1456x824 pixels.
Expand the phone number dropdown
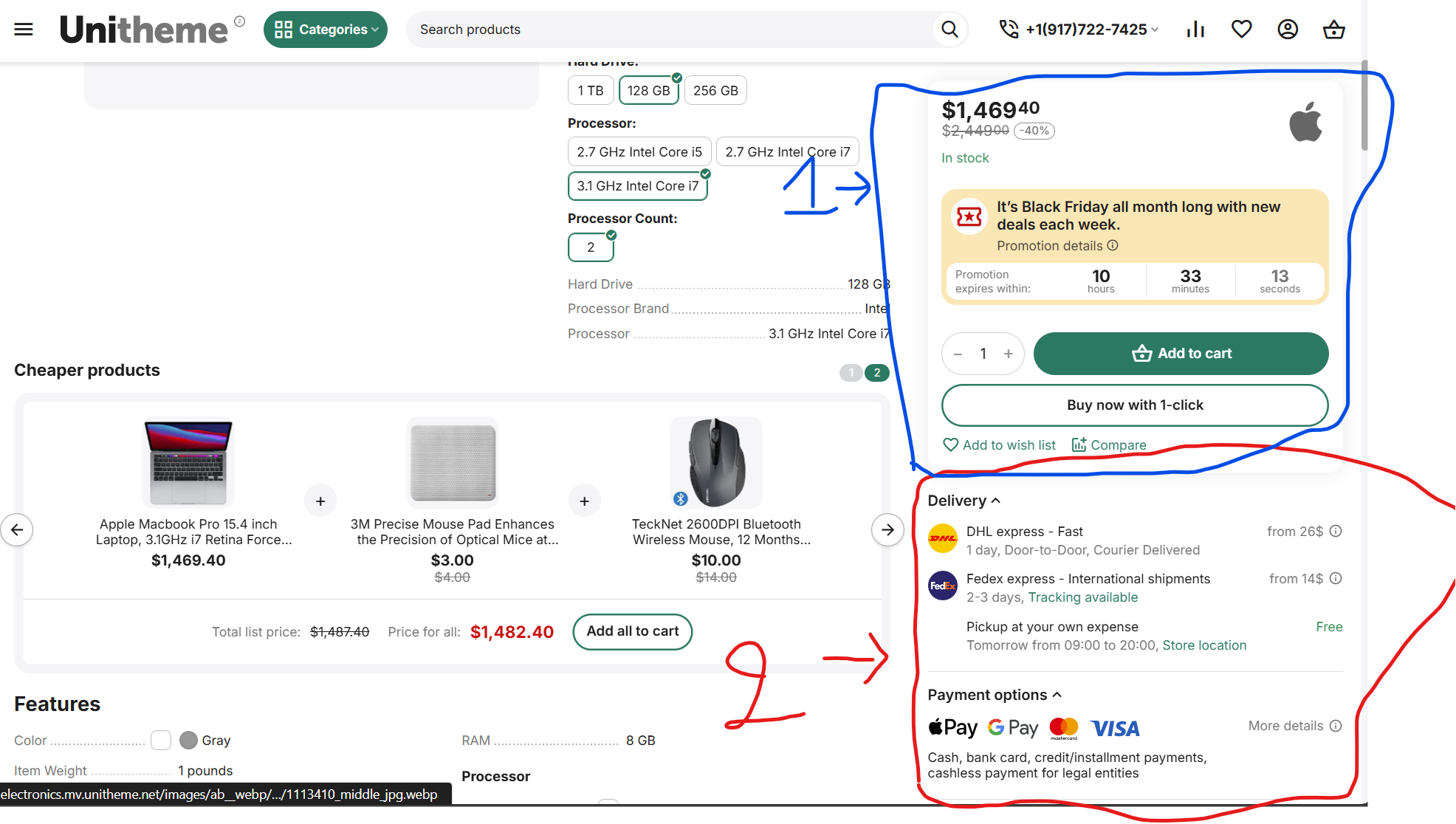point(1155,30)
